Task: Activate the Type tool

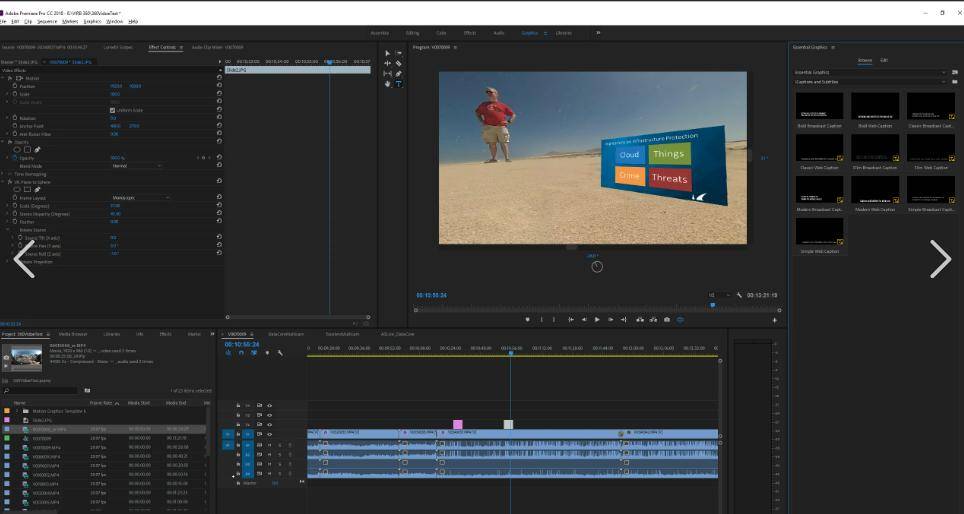Action: 398,84
